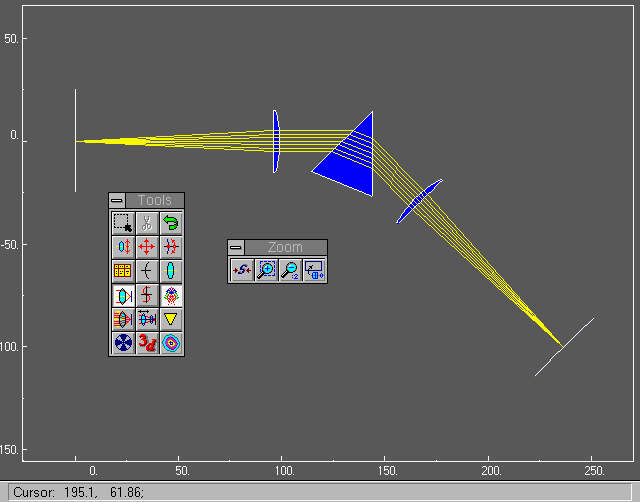This screenshot has height=502, width=640.
Task: Select the single curved surface tool
Action: coord(147,271)
